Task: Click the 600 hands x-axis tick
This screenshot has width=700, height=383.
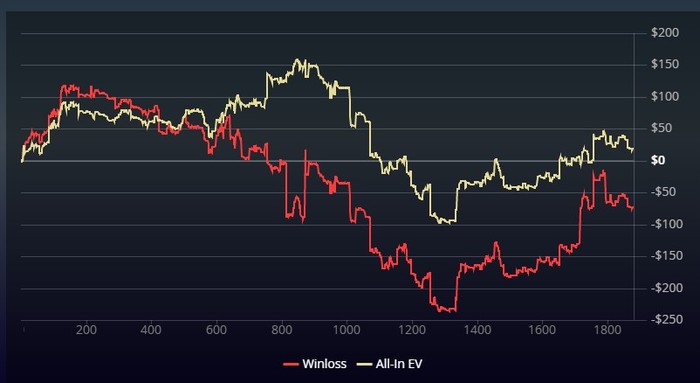Action: pos(217,330)
